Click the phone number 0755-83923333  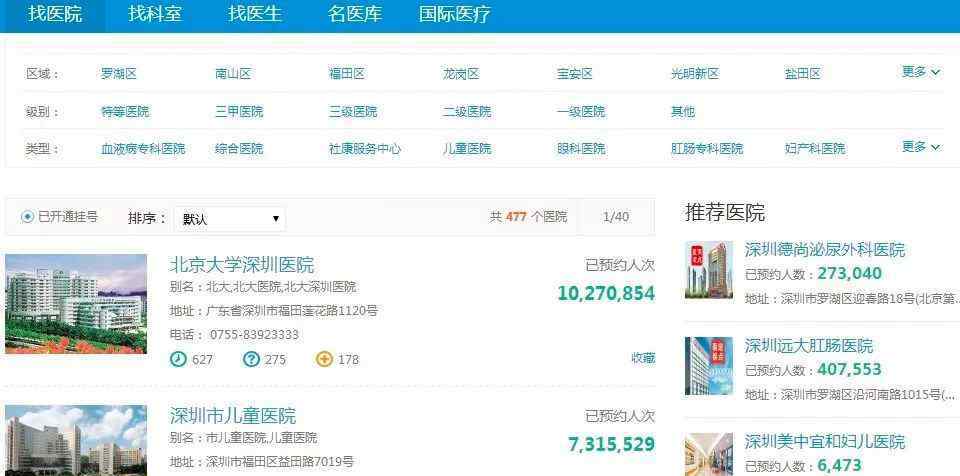tap(254, 335)
